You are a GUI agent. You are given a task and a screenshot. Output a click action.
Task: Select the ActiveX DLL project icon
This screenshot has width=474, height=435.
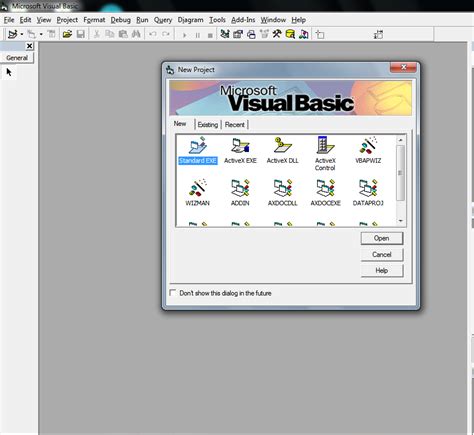pyautogui.click(x=283, y=151)
